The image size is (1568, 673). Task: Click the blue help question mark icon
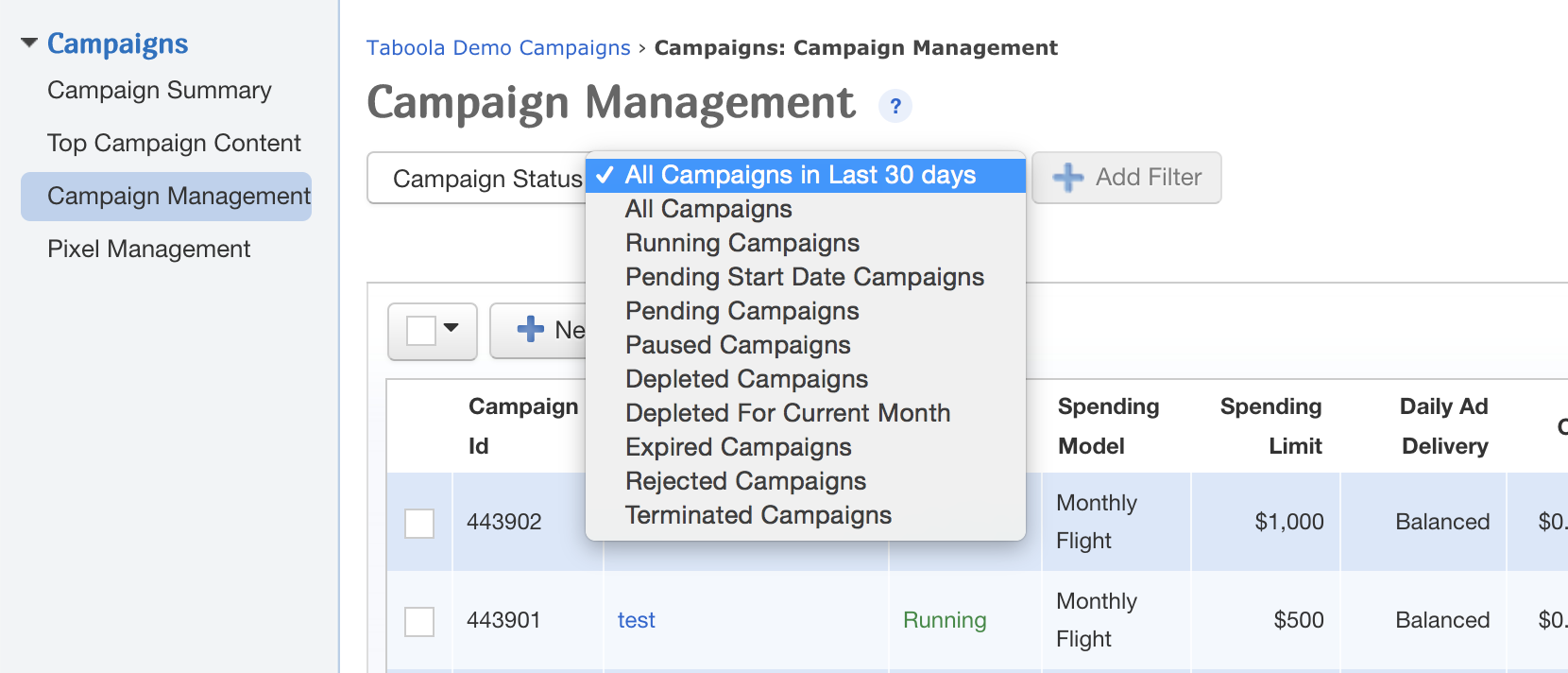pos(895,106)
